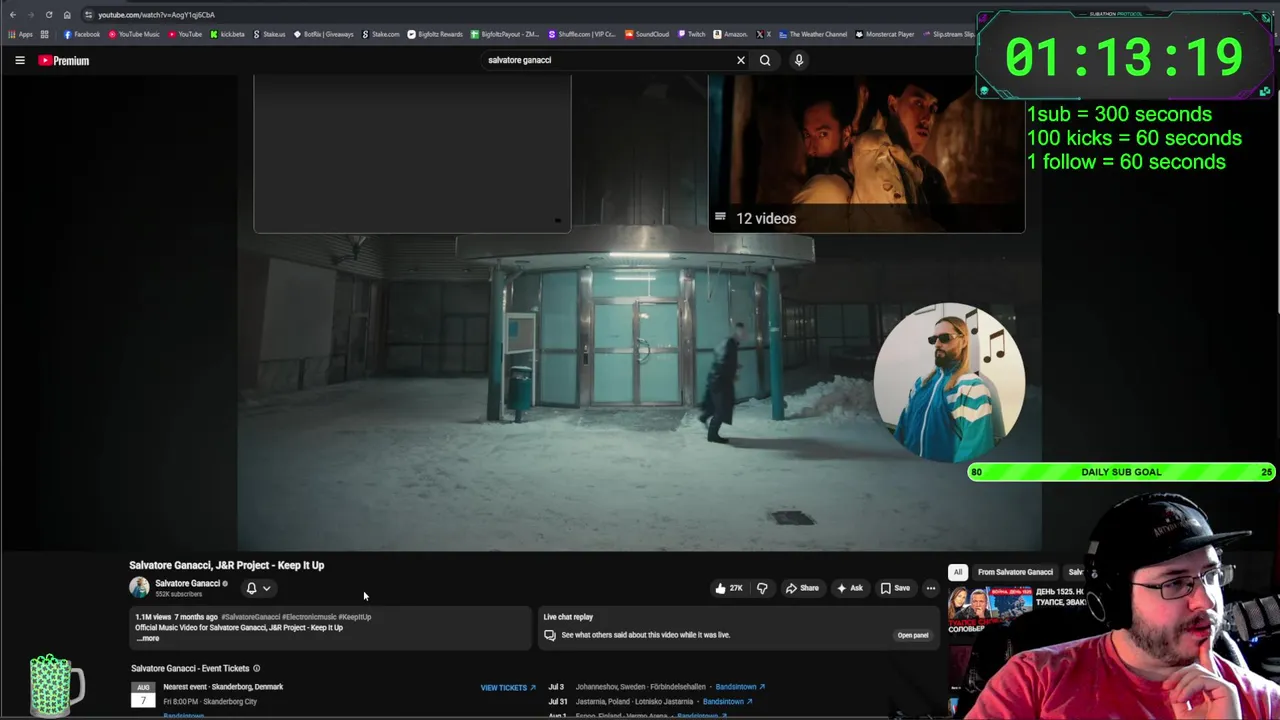Open the YouTube hamburger guide menu
This screenshot has height=720, width=1280.
pyautogui.click(x=20, y=60)
